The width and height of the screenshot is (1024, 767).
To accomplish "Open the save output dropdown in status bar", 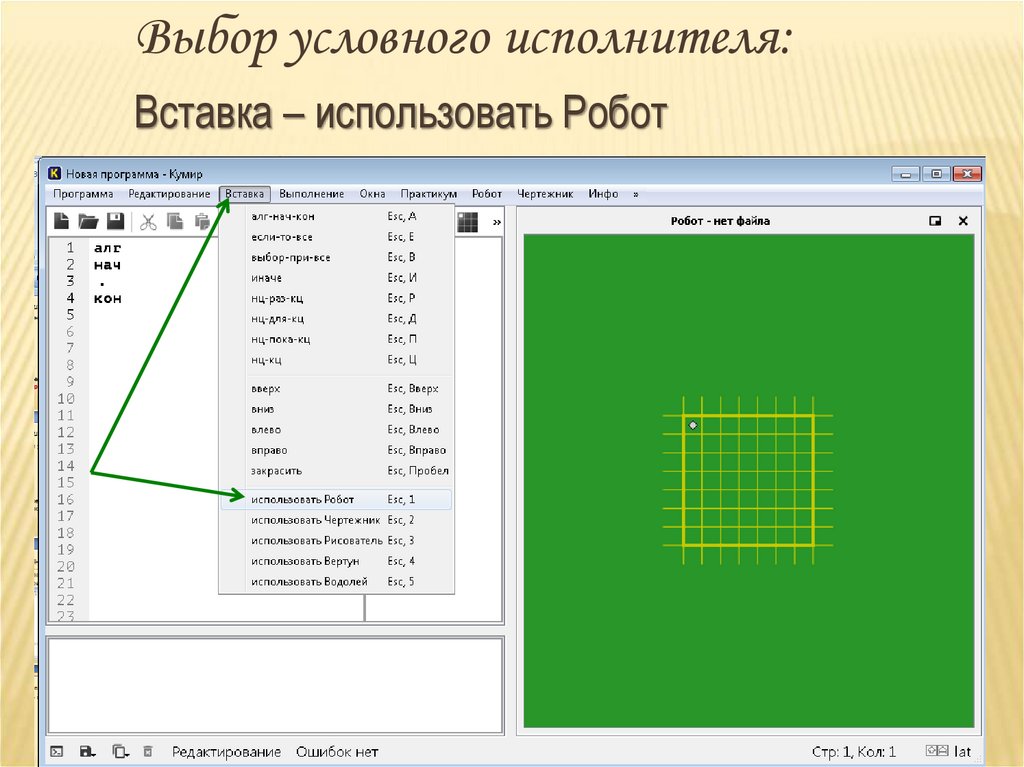I will pyautogui.click(x=88, y=751).
